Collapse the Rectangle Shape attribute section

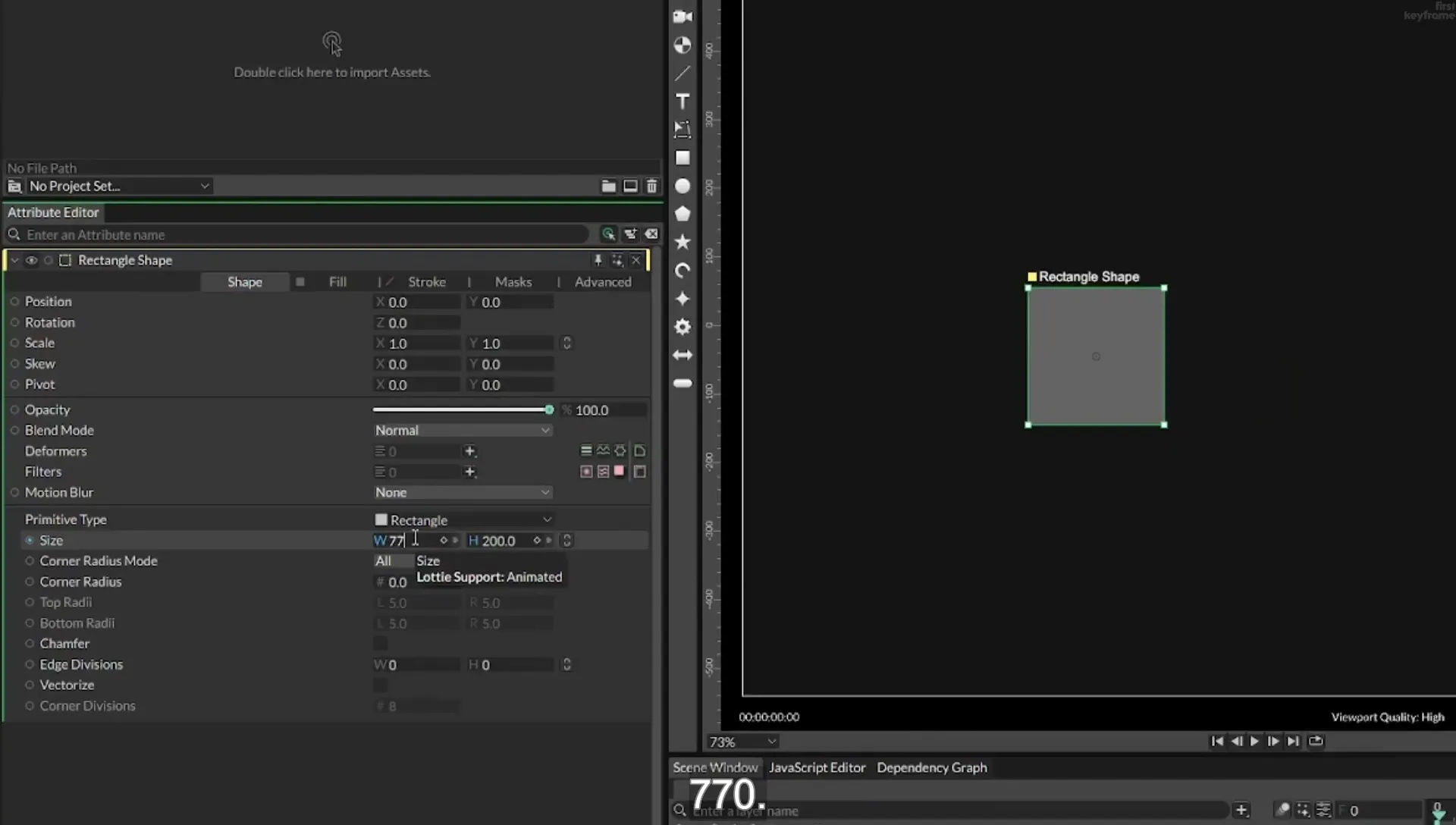(14, 260)
